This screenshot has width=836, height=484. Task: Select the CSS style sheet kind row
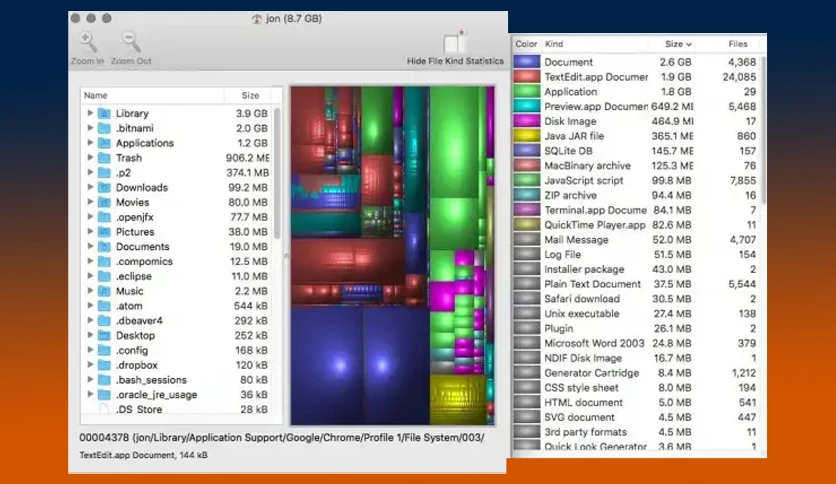[x=636, y=388]
